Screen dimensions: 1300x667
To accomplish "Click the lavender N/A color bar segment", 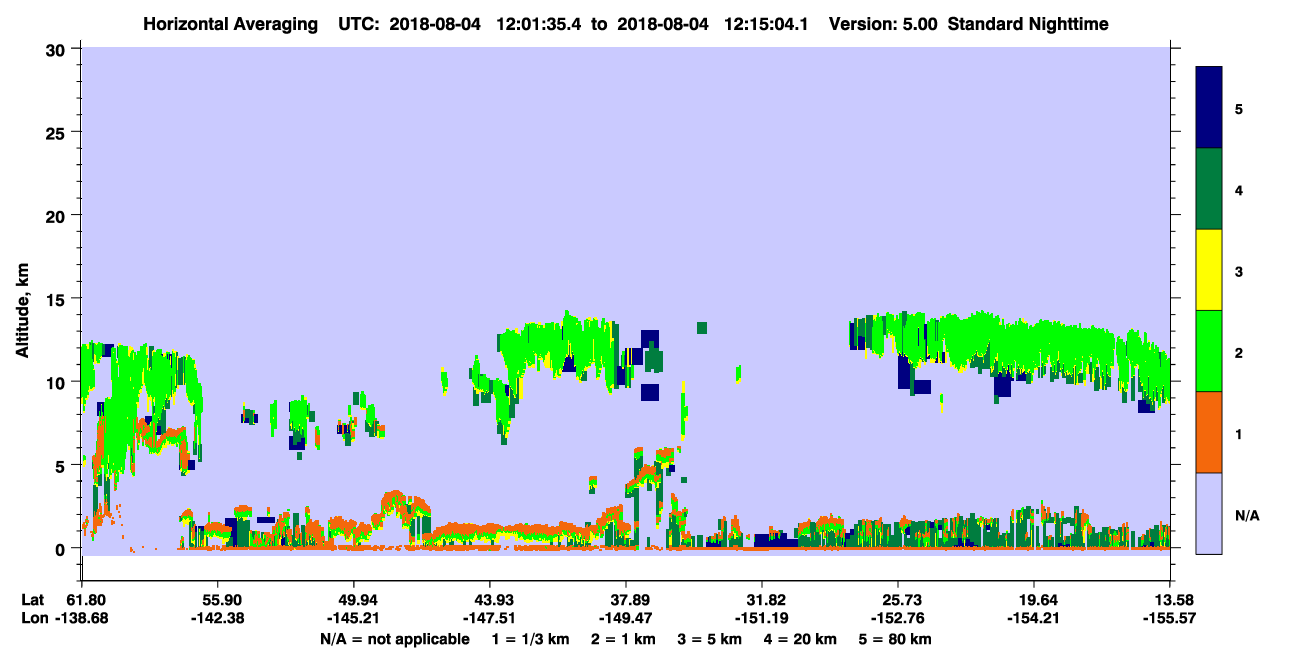I will point(1209,513).
